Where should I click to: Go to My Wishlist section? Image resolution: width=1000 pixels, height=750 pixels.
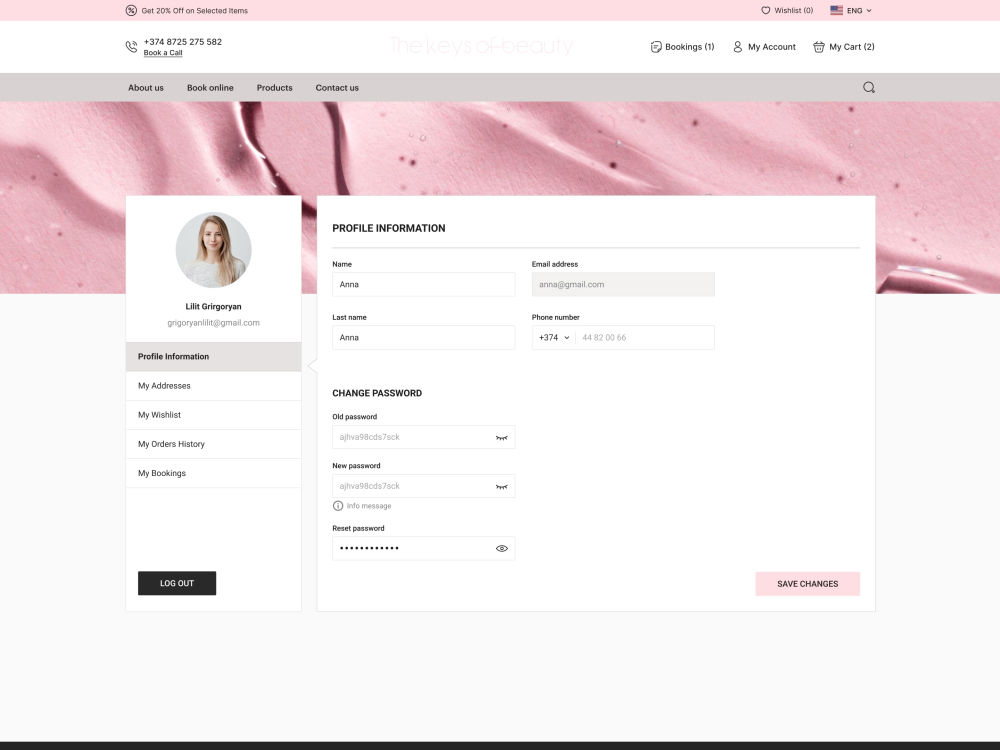[x=214, y=415]
